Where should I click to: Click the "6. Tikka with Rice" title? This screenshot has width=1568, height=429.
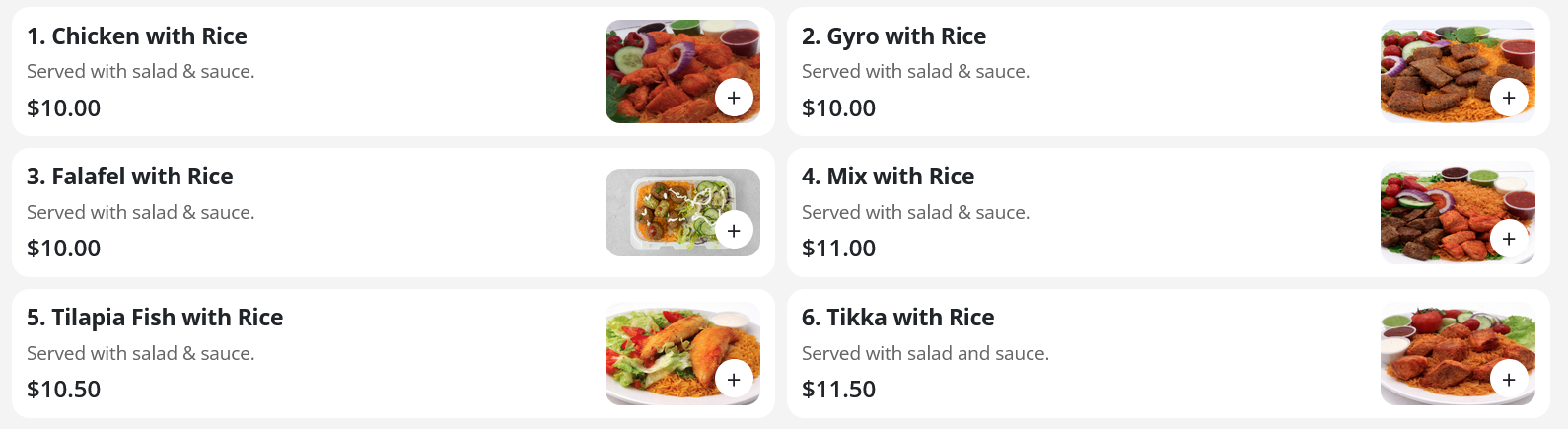coord(897,318)
